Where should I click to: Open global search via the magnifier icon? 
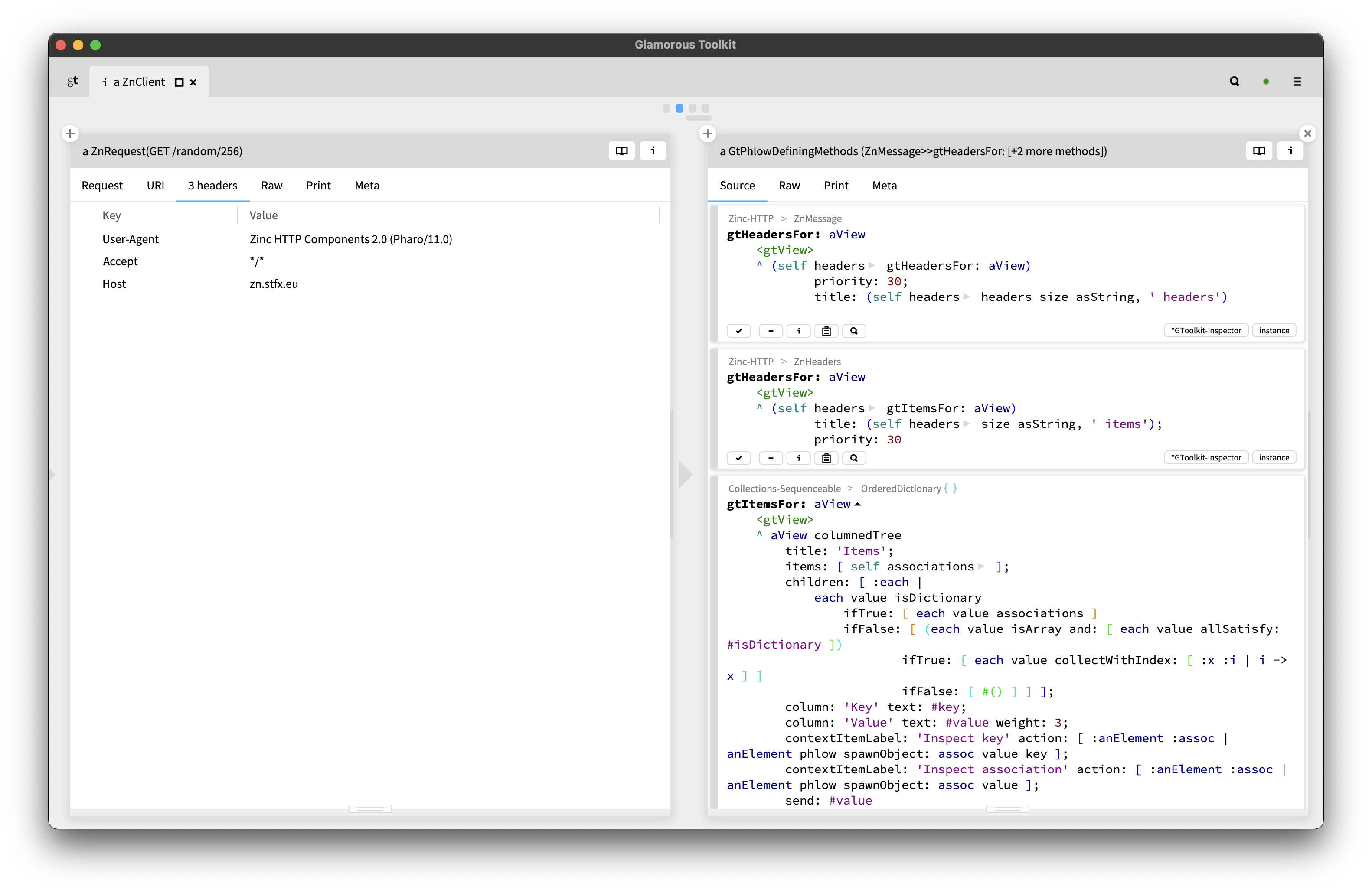click(x=1234, y=81)
